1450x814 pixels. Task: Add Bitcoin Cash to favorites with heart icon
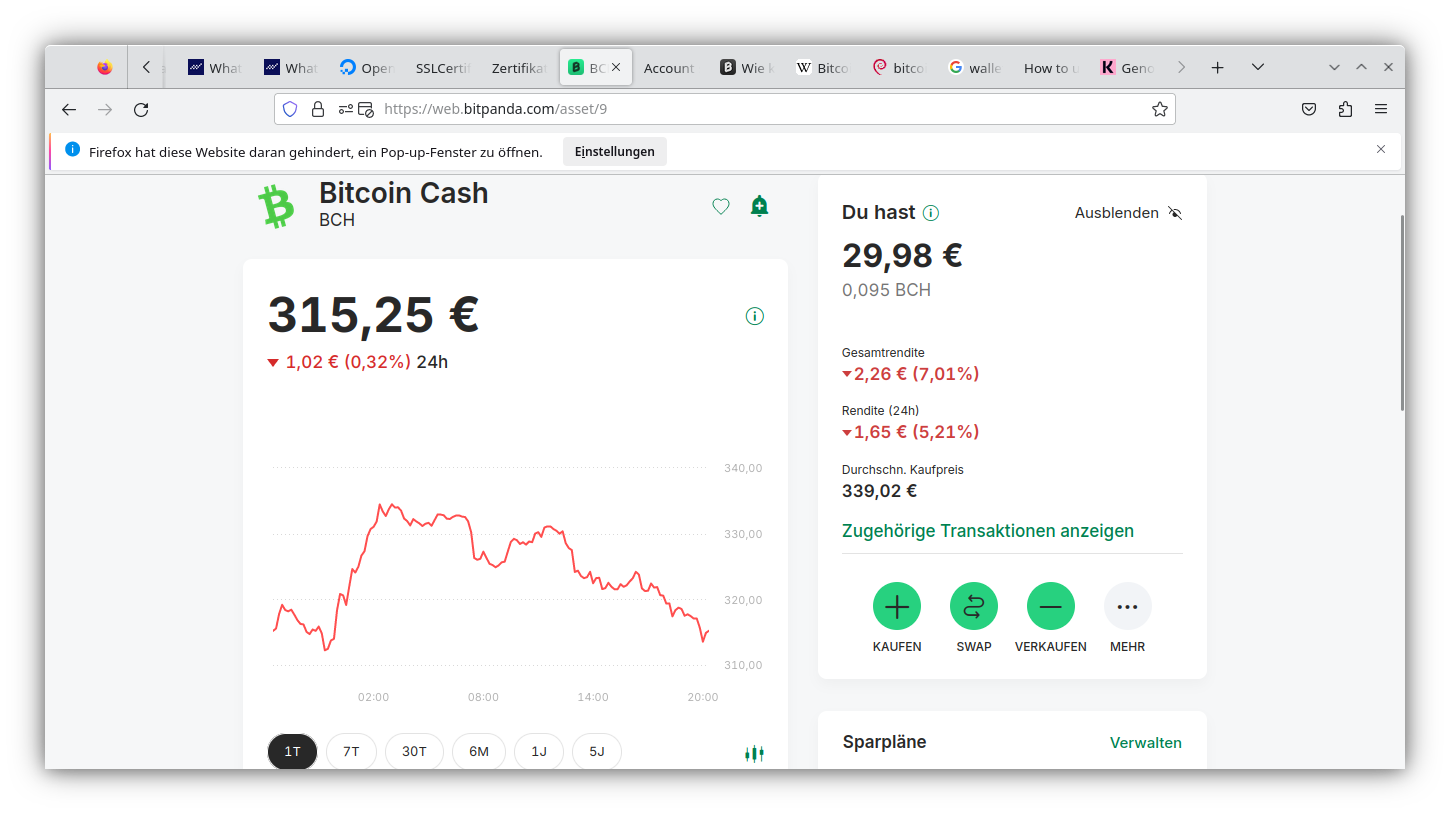(721, 207)
